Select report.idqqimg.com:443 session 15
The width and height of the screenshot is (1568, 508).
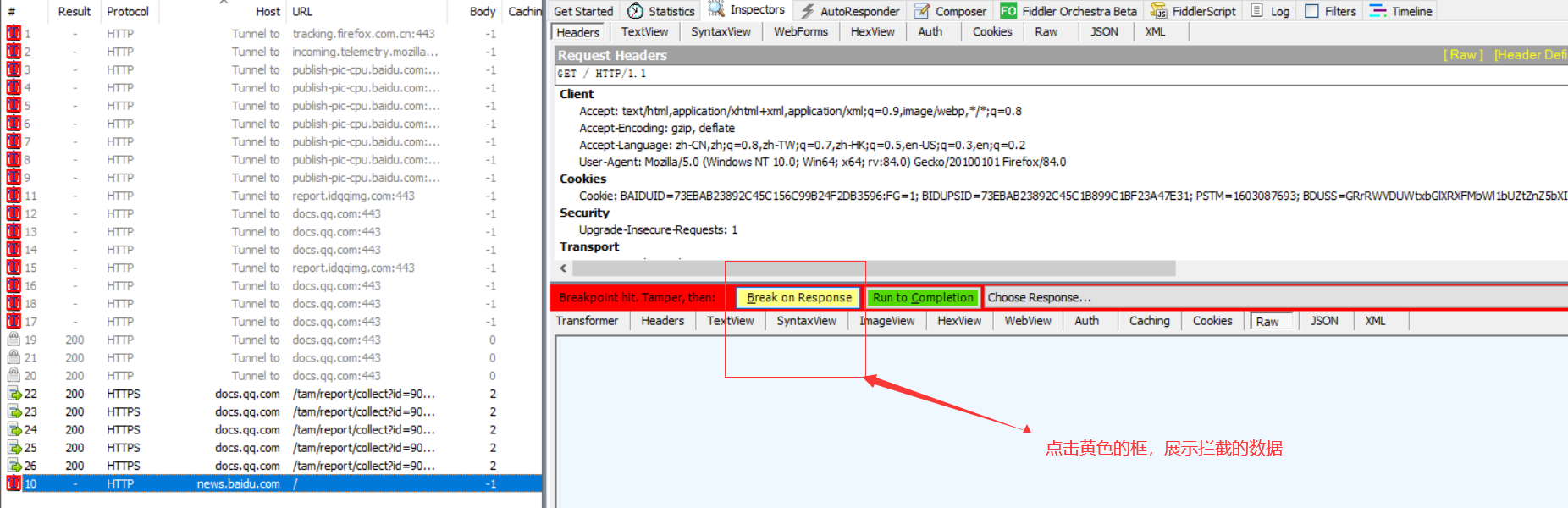click(x=271, y=268)
